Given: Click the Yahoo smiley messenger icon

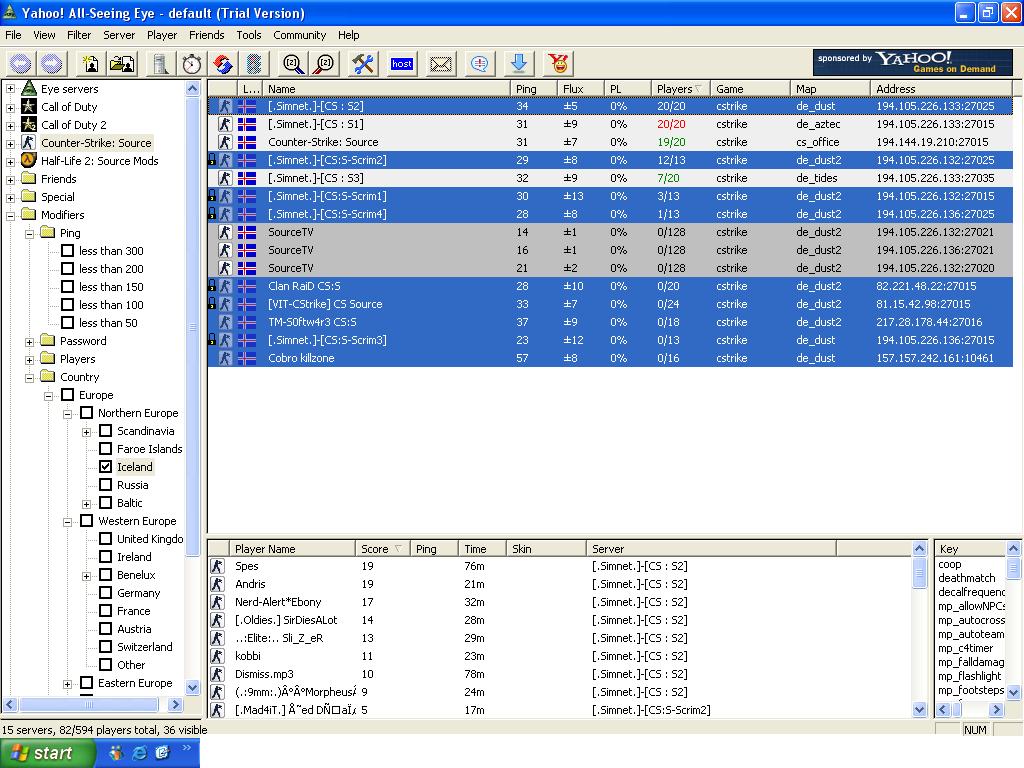Looking at the screenshot, I should [558, 63].
